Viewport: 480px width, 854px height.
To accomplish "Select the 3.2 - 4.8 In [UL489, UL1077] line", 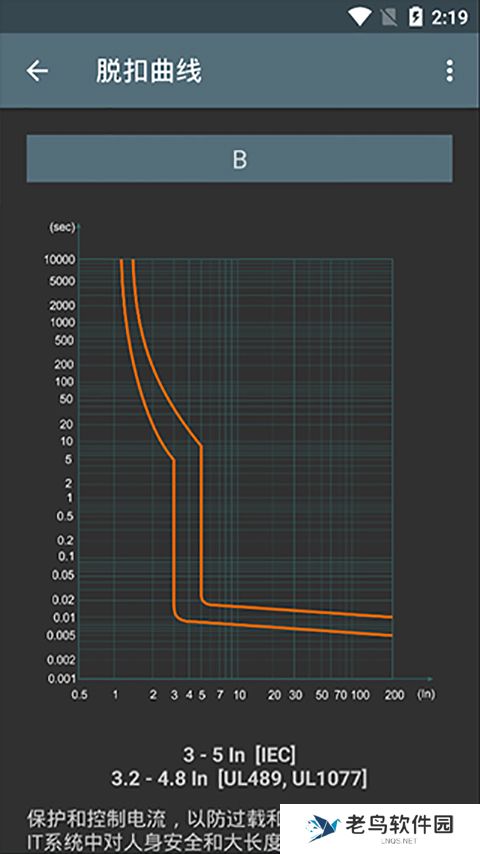I will click(x=239, y=778).
